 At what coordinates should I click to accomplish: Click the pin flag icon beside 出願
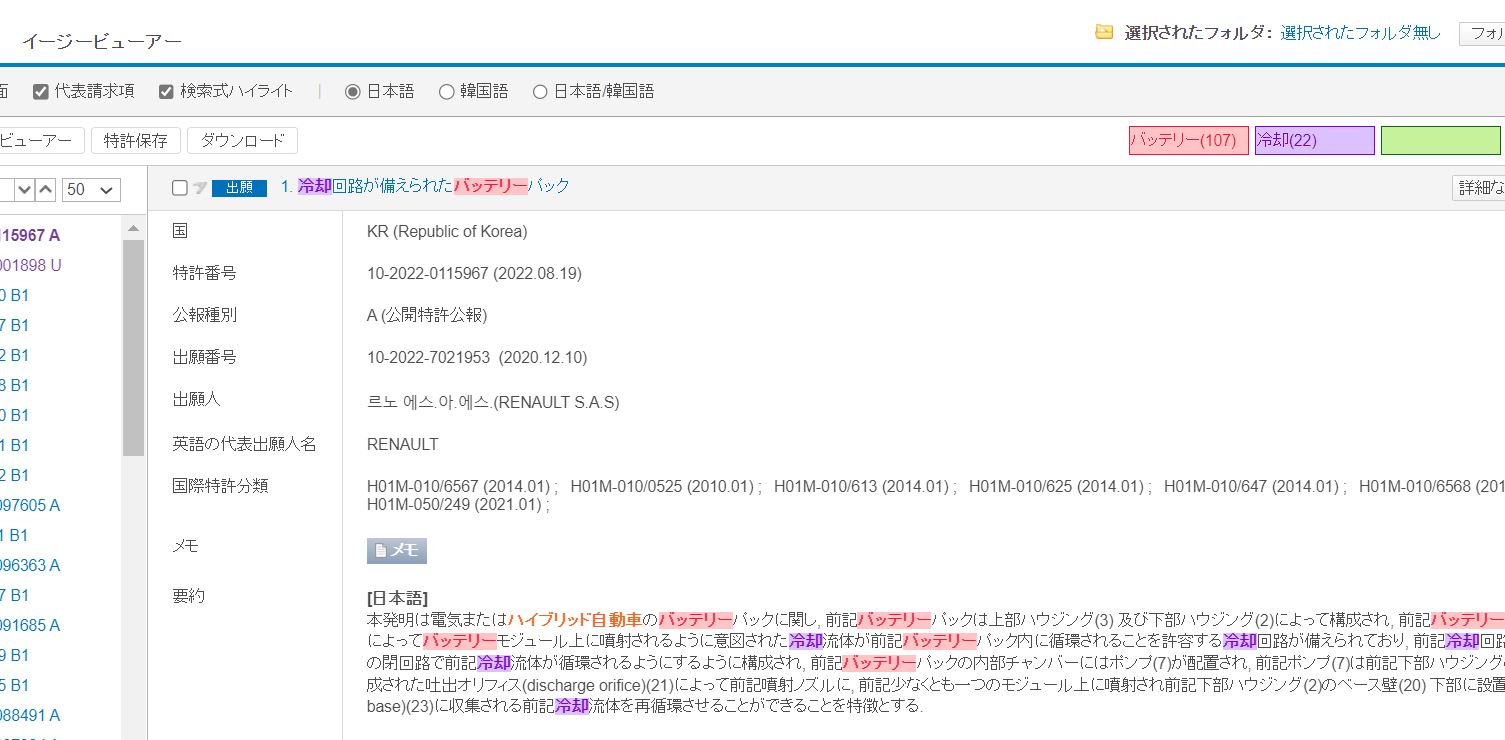(x=199, y=188)
